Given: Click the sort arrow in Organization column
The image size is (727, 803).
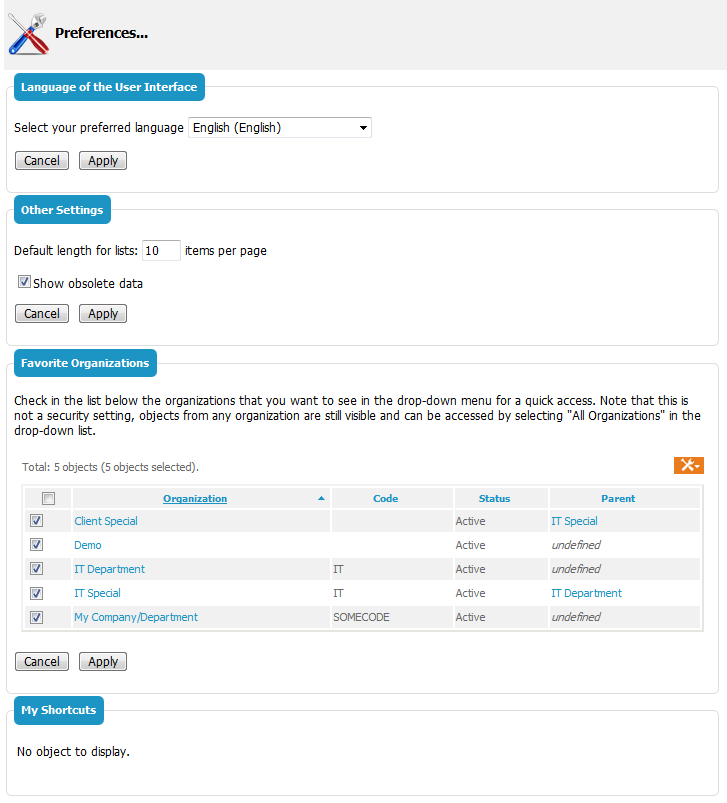Looking at the screenshot, I should click(321, 498).
